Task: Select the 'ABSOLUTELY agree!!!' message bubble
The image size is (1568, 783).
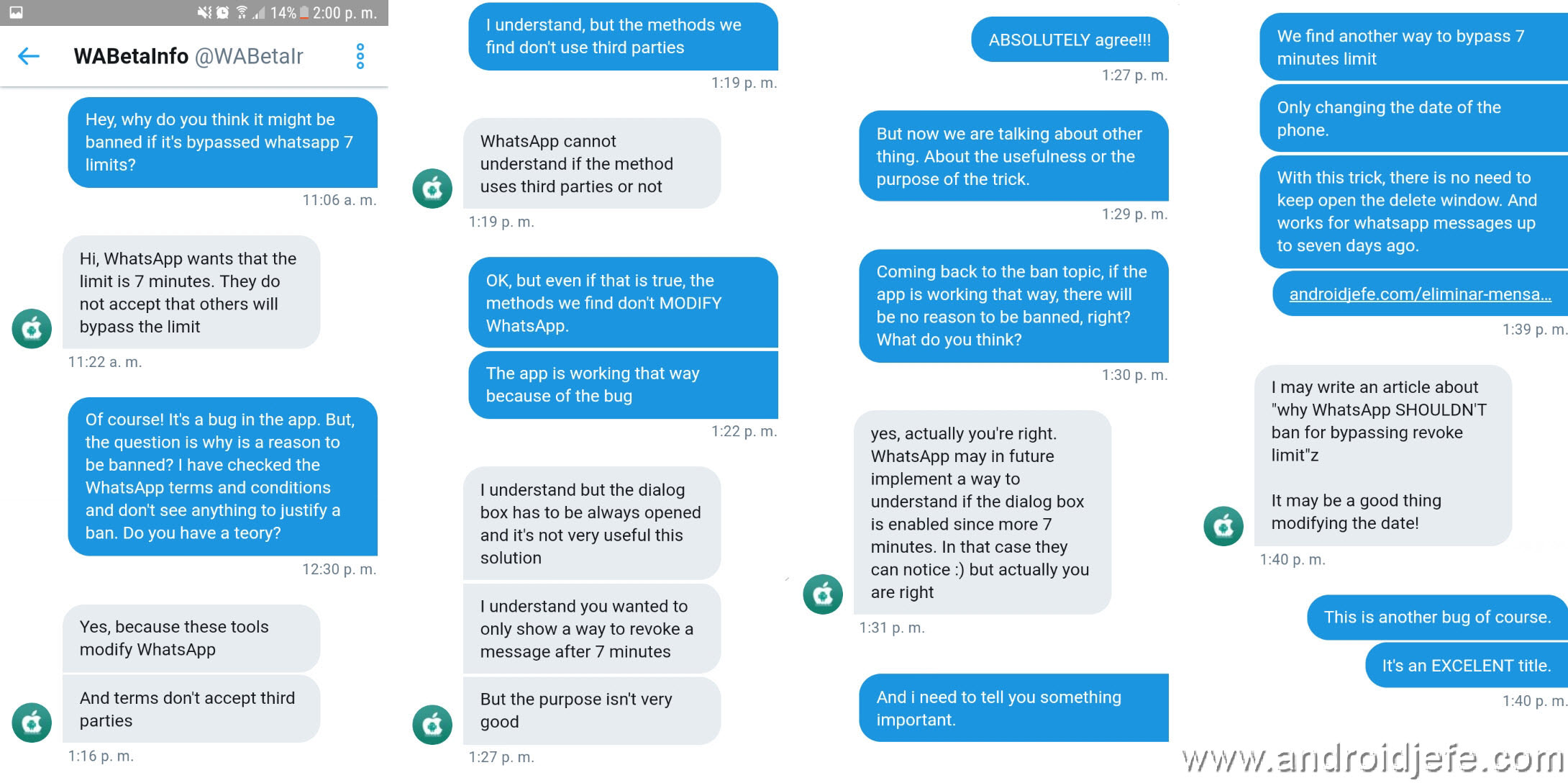Action: point(1070,40)
